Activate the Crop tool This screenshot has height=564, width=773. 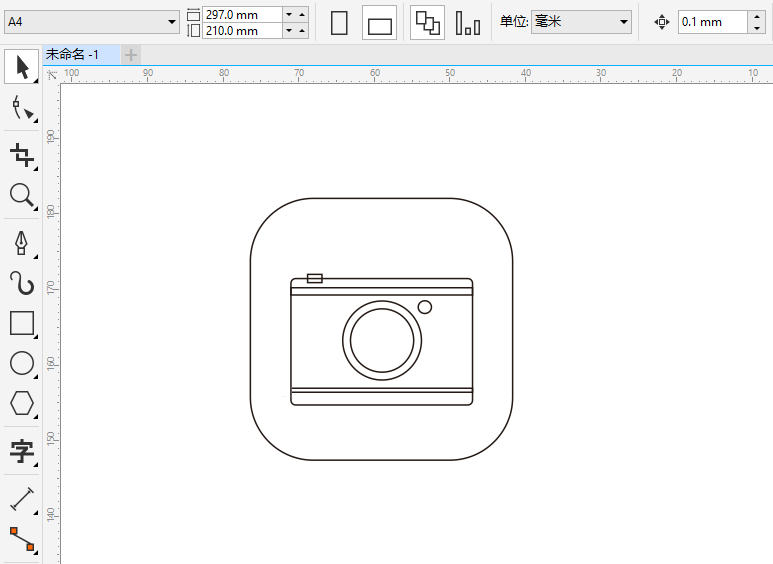coord(21,154)
